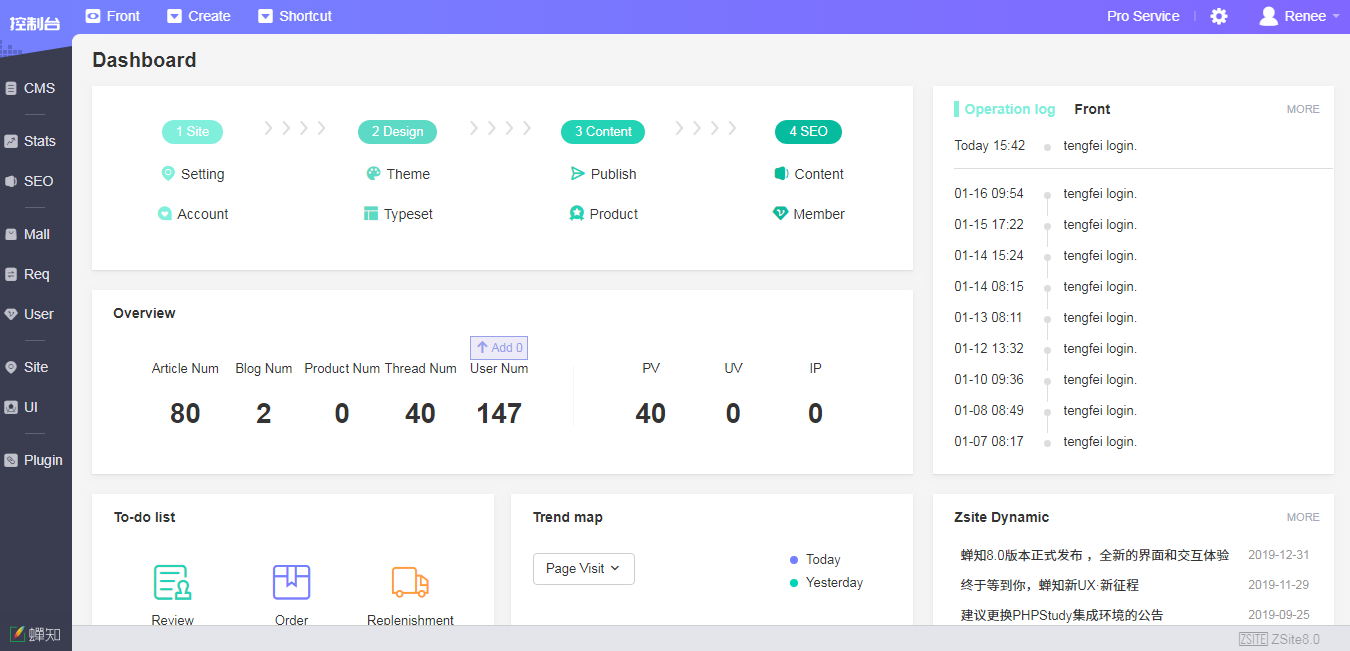Open the Pro Service link
This screenshot has height=651, width=1350.
click(x=1143, y=16)
